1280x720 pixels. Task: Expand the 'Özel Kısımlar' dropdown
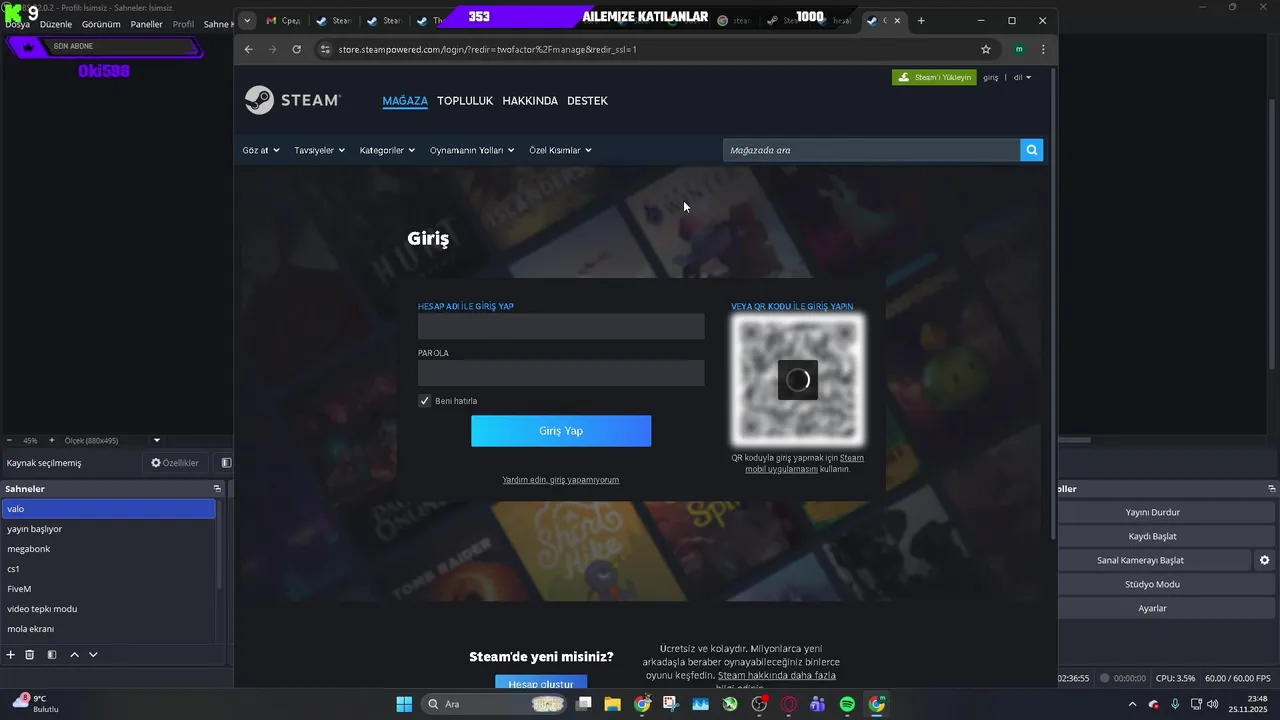[560, 150]
